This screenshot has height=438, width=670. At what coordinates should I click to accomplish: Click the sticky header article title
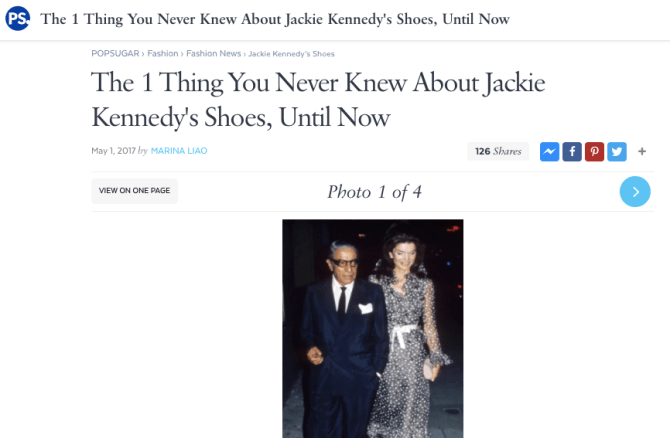click(x=275, y=19)
